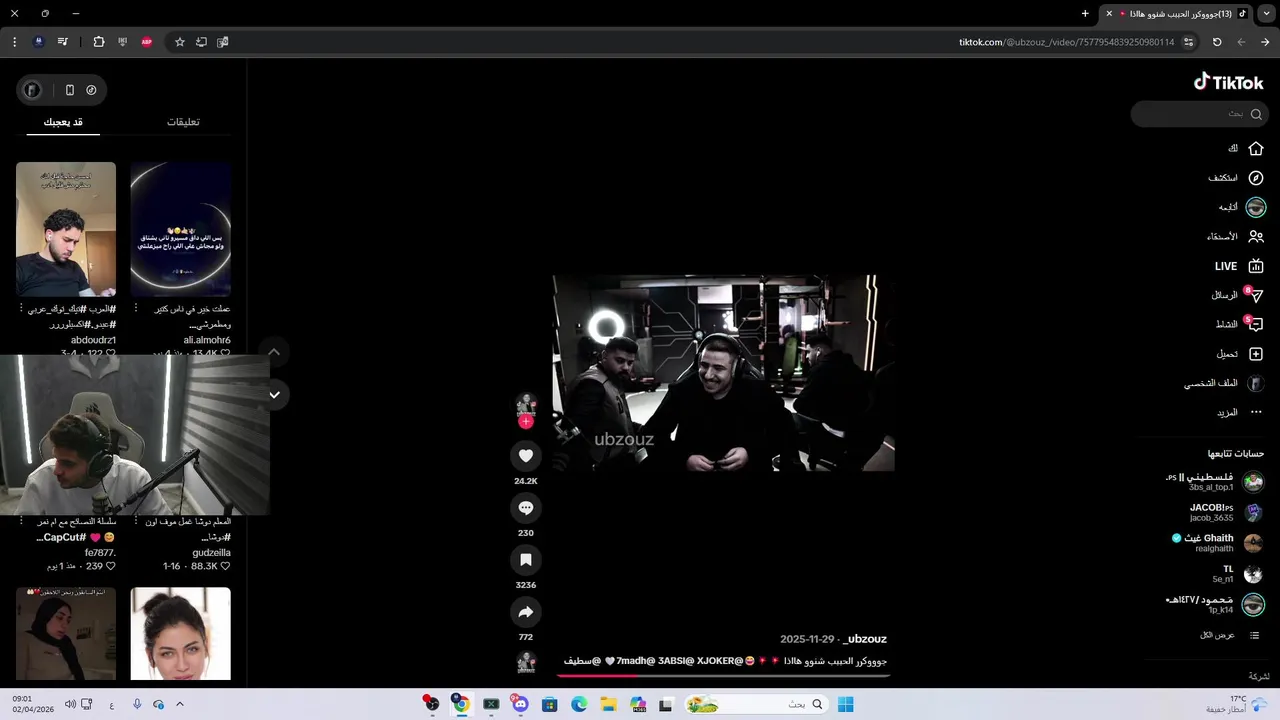
Task: Open the More three-dots menu
Action: 1256,413
